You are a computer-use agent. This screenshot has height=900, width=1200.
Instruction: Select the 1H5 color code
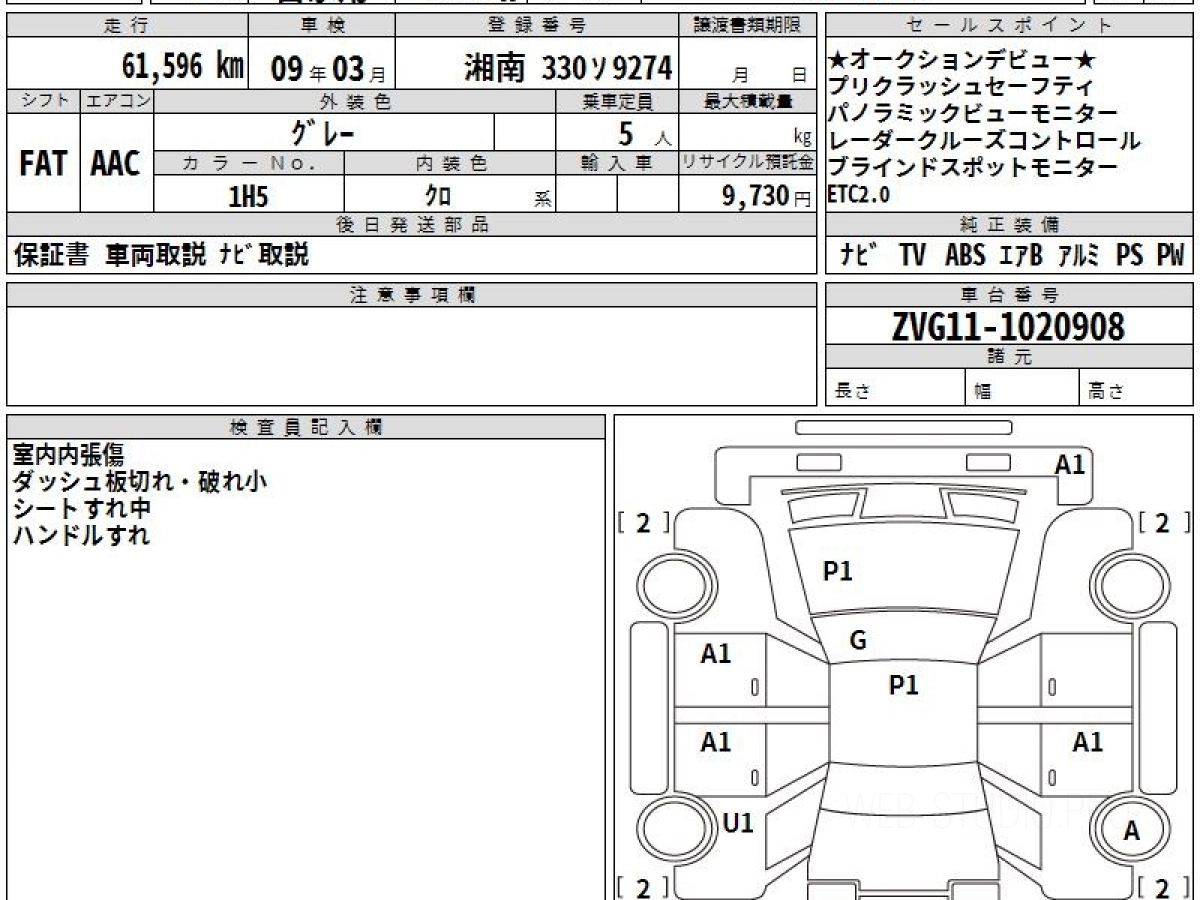pos(249,196)
